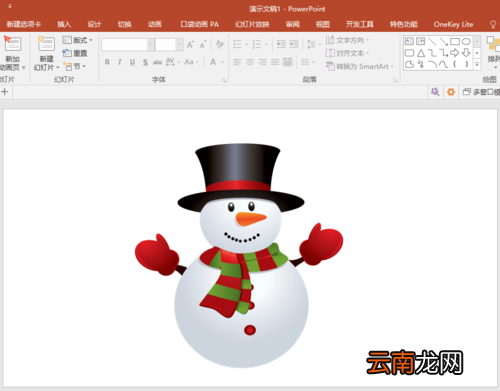The height and width of the screenshot is (391, 500).
Task: Align text right
Action: point(262,62)
